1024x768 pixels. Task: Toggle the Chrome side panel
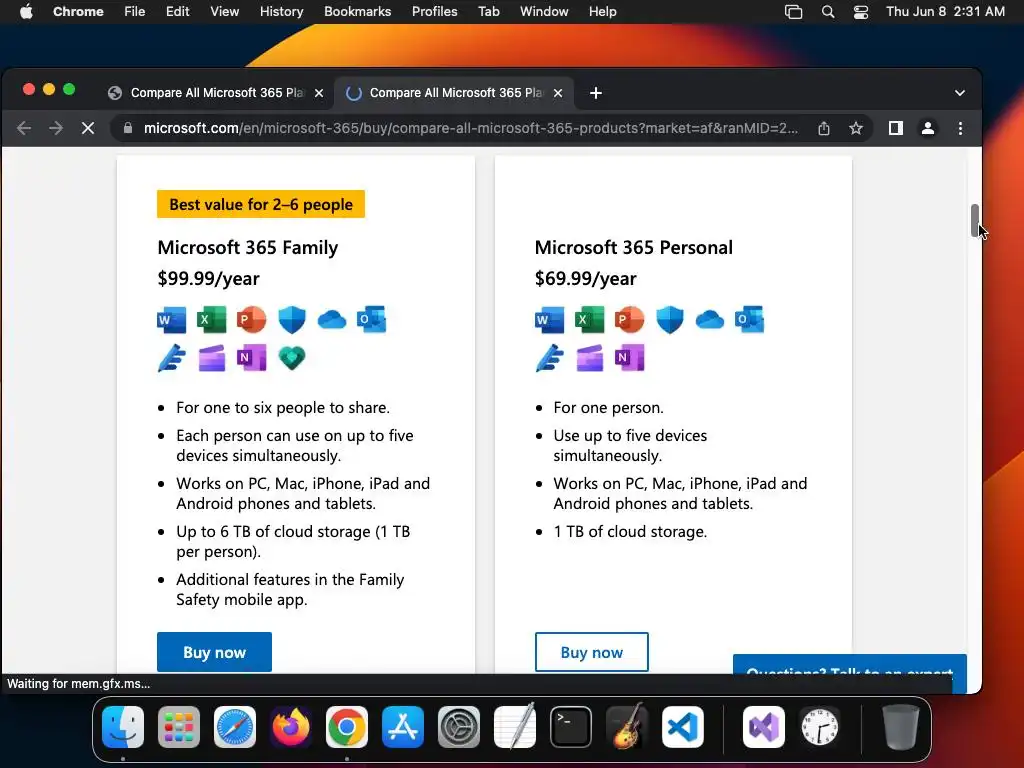coord(896,129)
